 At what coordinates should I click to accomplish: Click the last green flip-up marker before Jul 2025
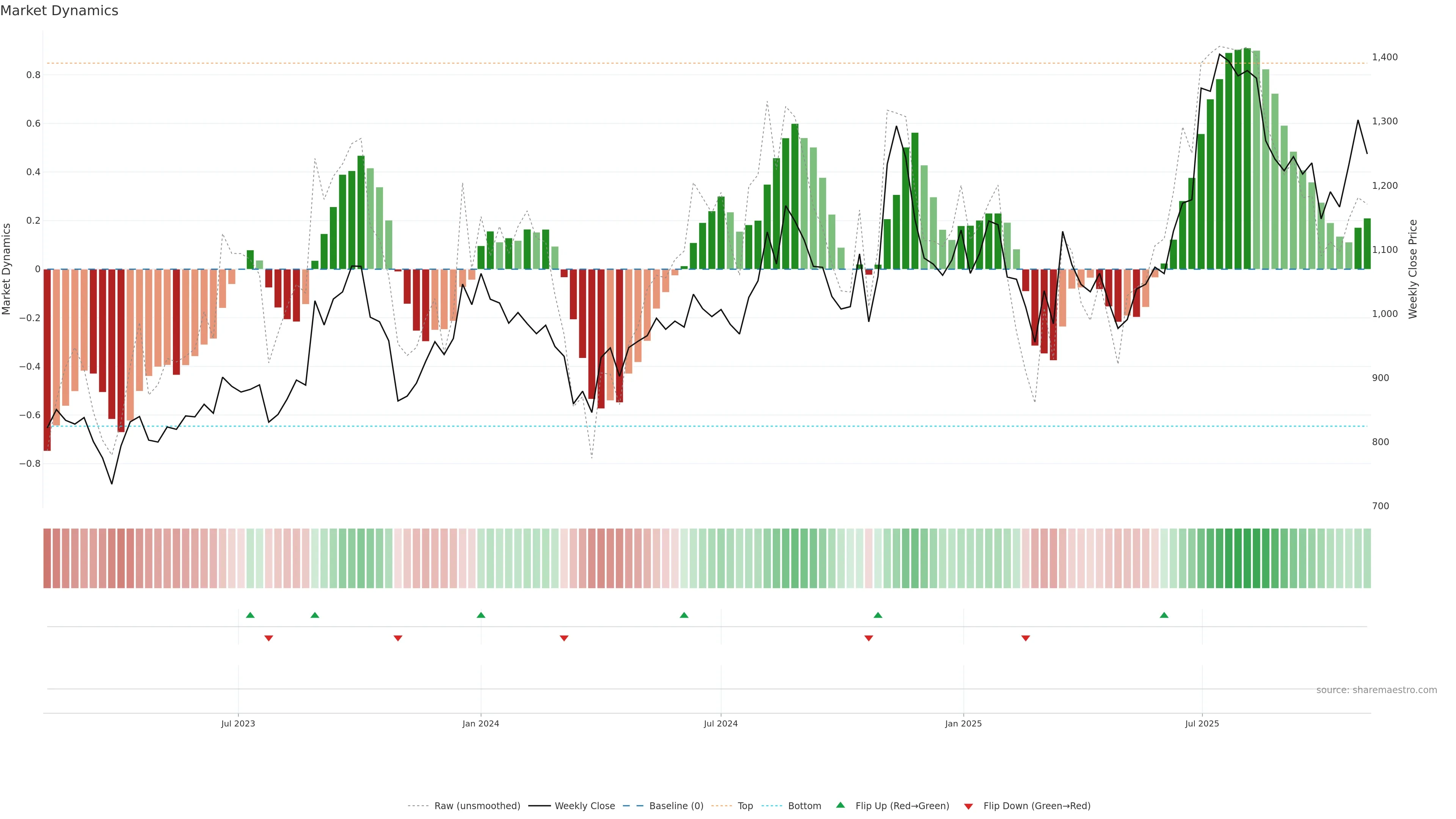click(1164, 615)
